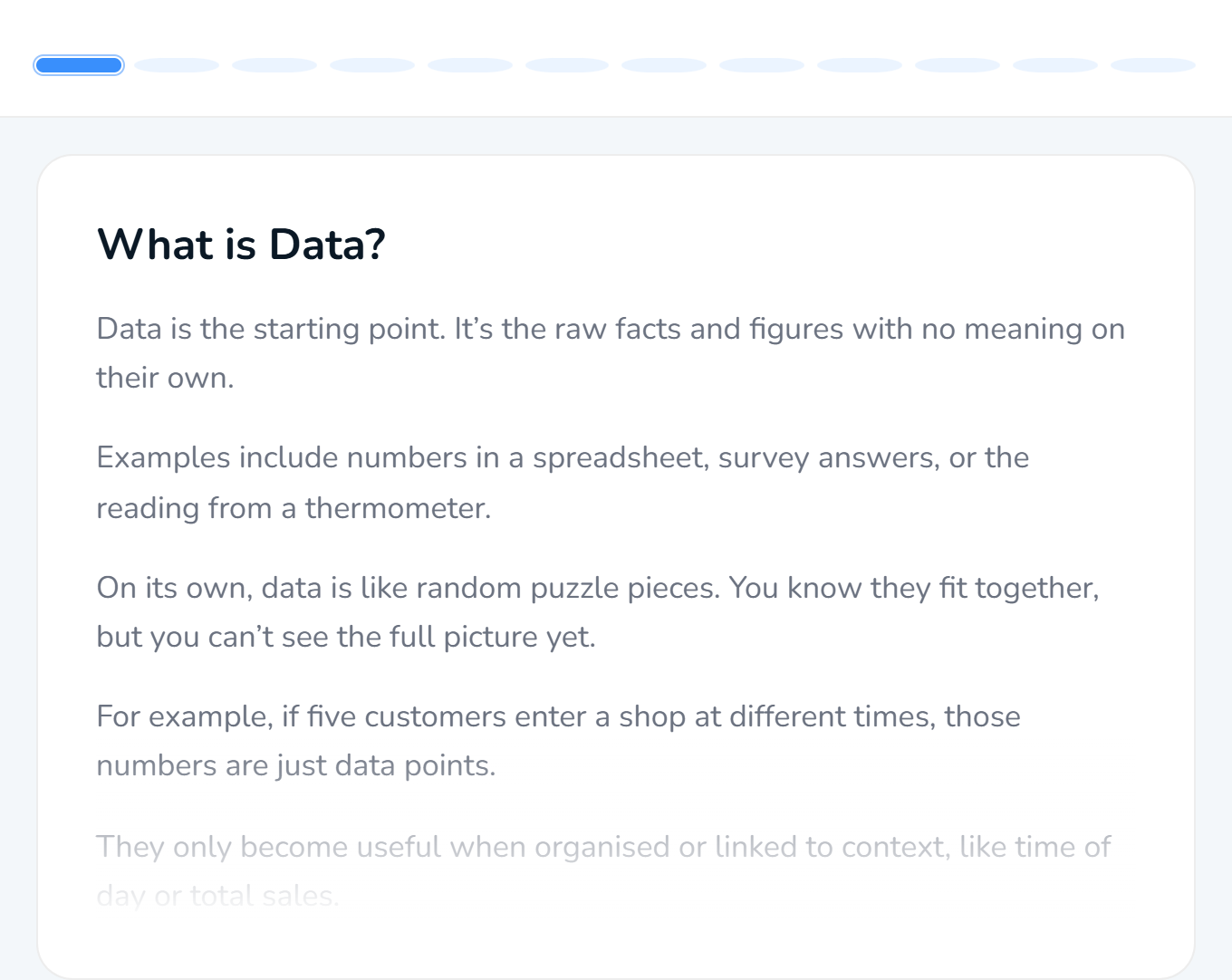1232x980 pixels.
Task: Go to the third progress step pill
Action: [x=274, y=65]
